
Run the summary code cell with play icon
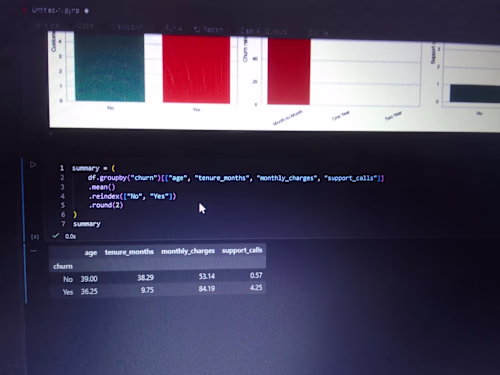click(33, 164)
